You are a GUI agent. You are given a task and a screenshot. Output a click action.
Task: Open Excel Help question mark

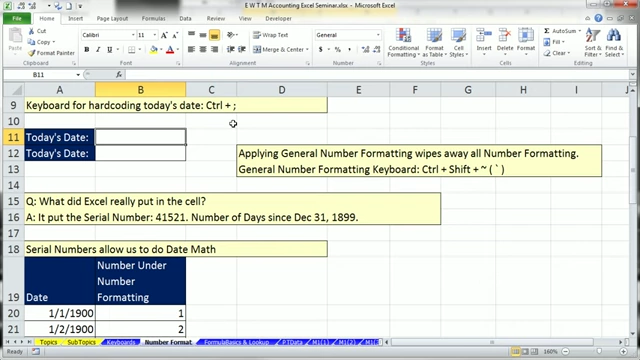(598, 18)
